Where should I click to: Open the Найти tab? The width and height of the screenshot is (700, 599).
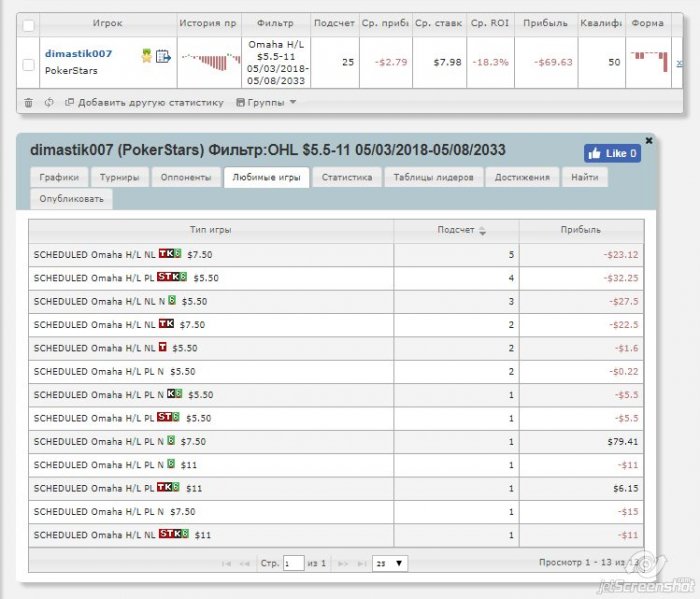click(585, 177)
